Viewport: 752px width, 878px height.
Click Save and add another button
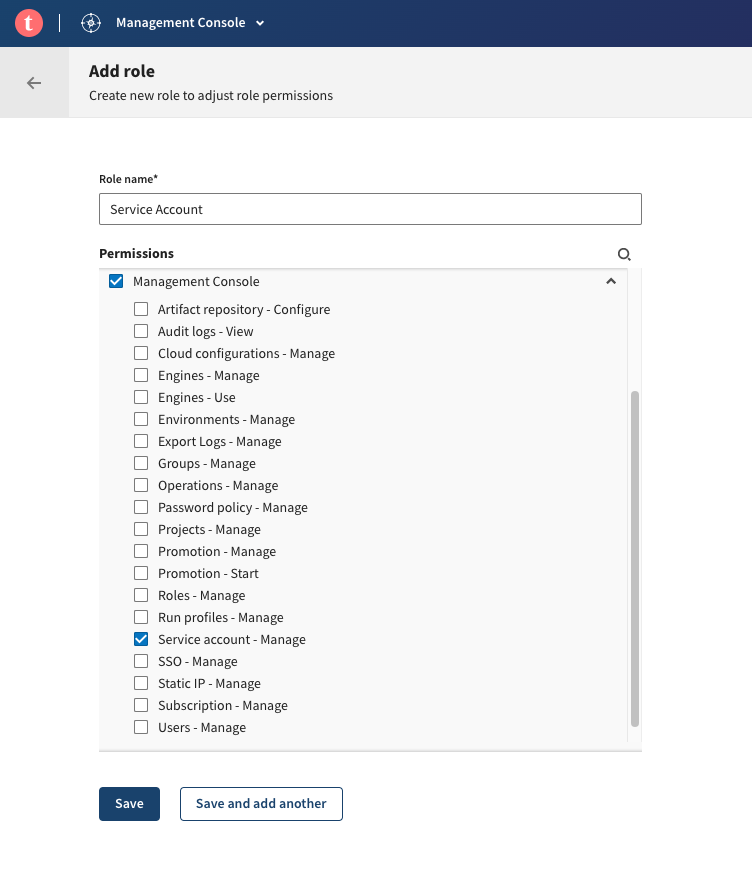261,804
